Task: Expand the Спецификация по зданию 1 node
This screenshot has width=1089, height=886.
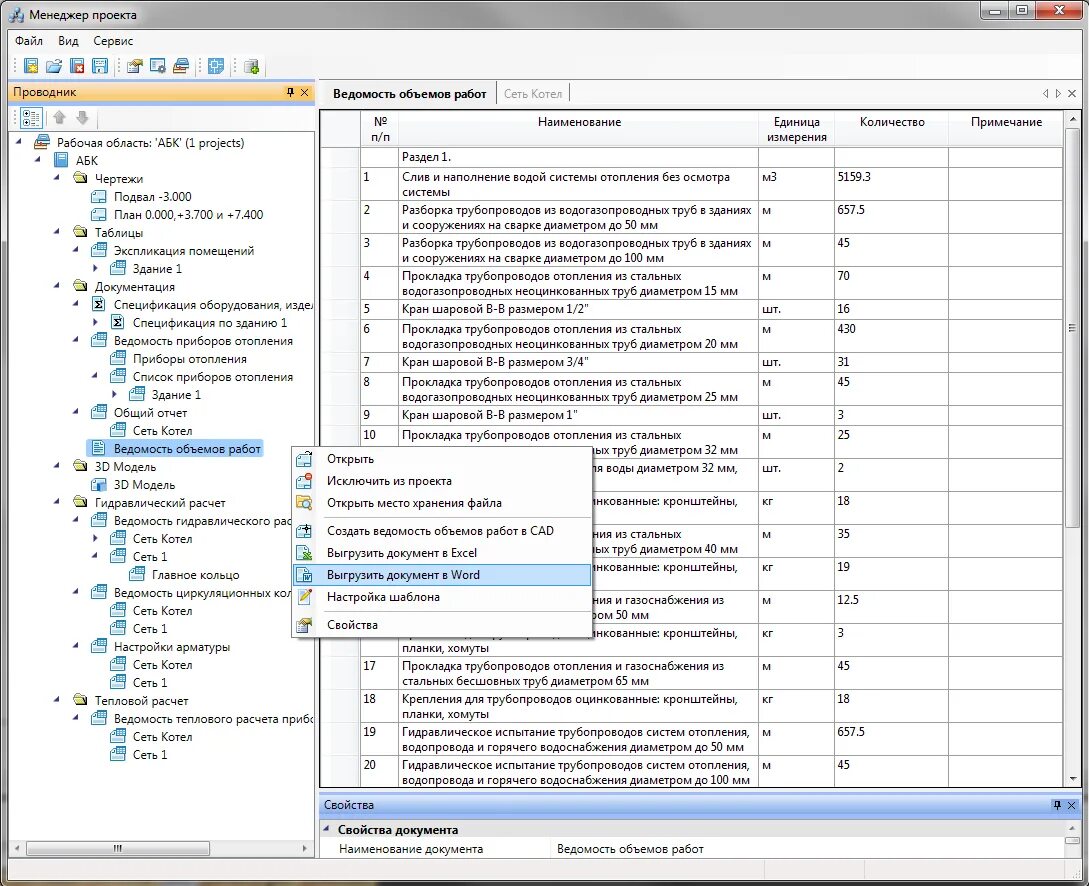Action: [x=96, y=322]
